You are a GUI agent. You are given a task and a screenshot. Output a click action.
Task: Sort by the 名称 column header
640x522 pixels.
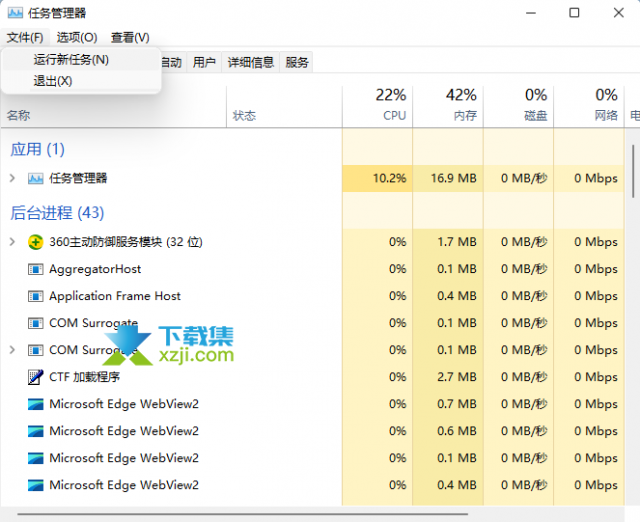[18, 116]
